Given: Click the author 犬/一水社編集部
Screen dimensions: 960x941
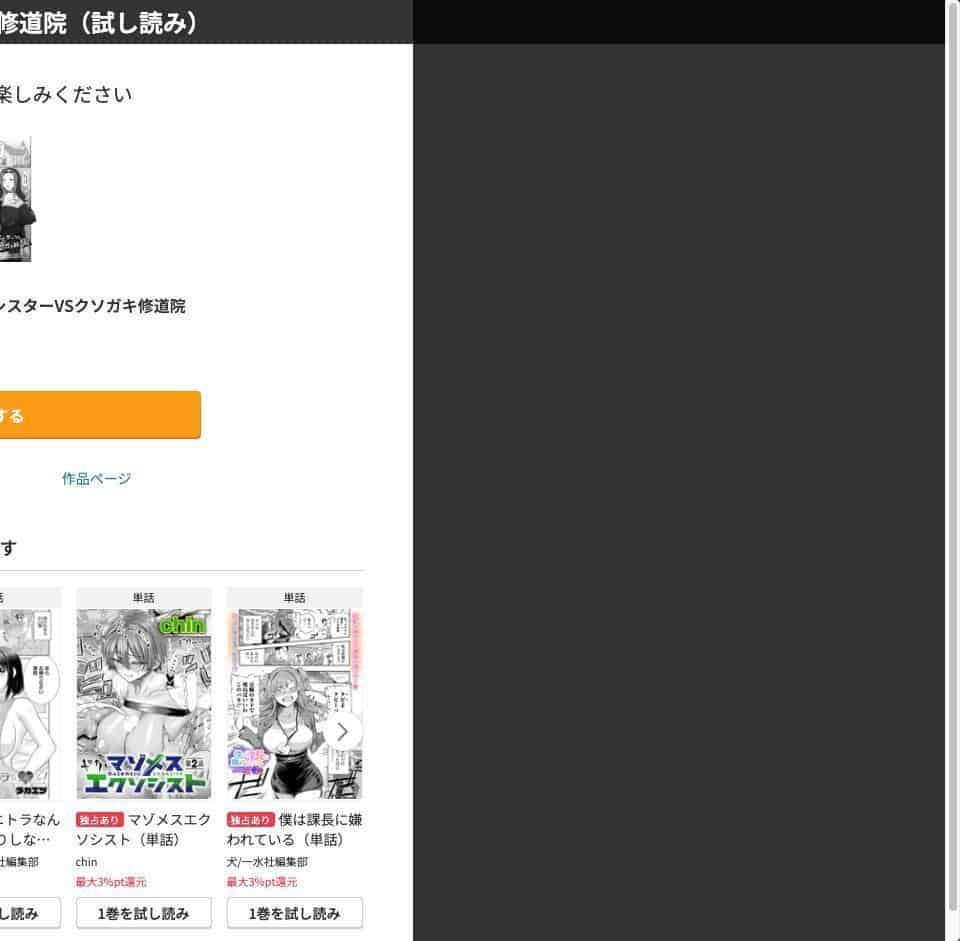Looking at the screenshot, I should [x=267, y=862].
